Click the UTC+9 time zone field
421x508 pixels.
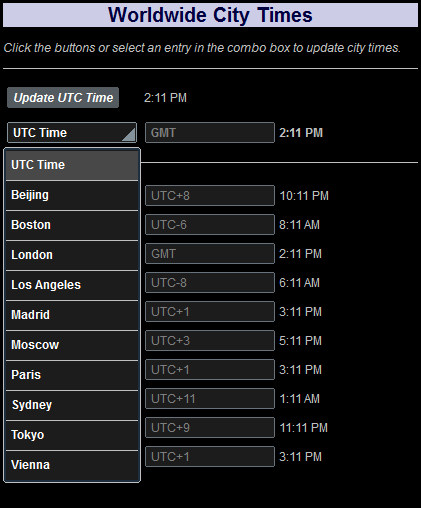click(x=210, y=428)
